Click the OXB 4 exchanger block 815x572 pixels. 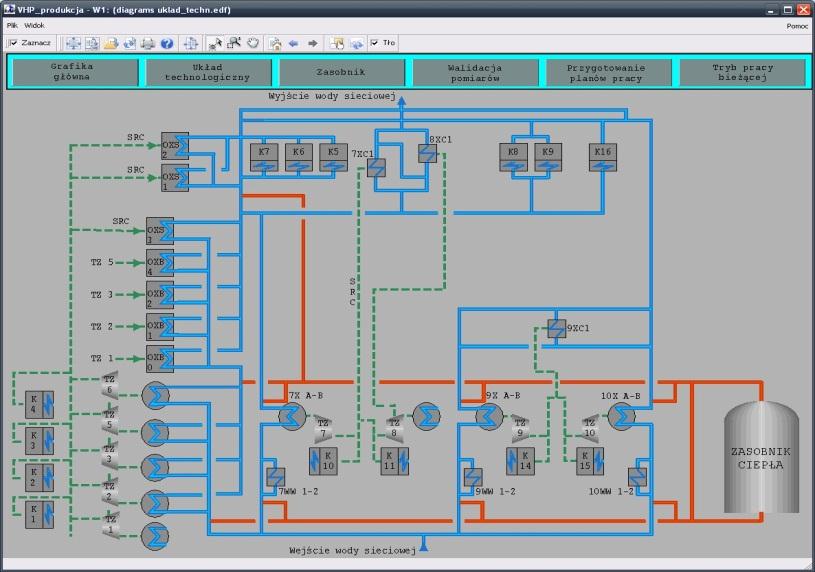(160, 263)
